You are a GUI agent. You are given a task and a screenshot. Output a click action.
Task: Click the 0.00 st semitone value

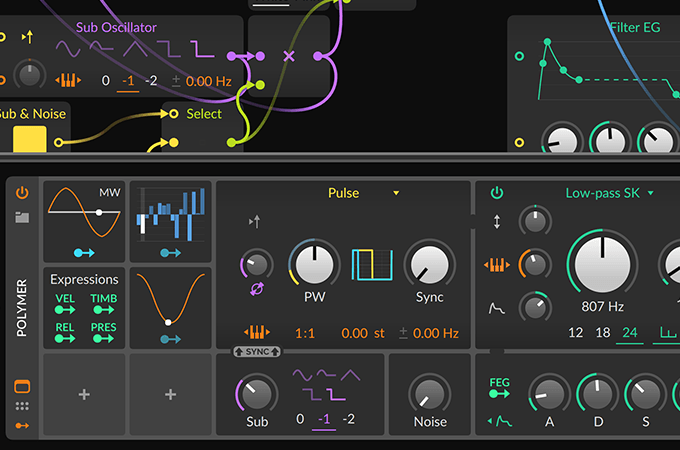(x=363, y=333)
